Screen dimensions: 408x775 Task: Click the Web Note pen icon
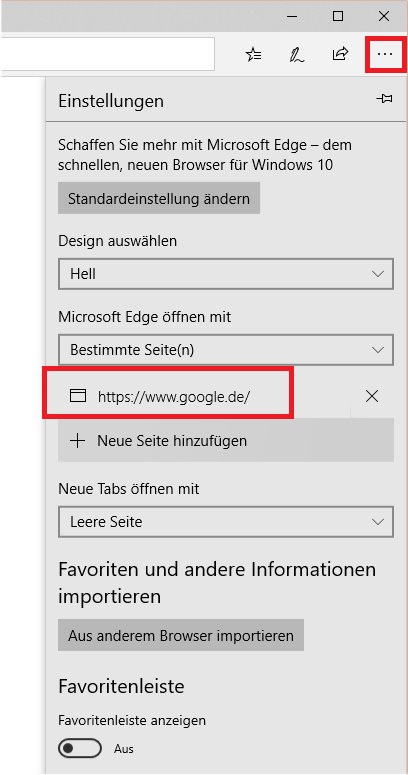[297, 54]
